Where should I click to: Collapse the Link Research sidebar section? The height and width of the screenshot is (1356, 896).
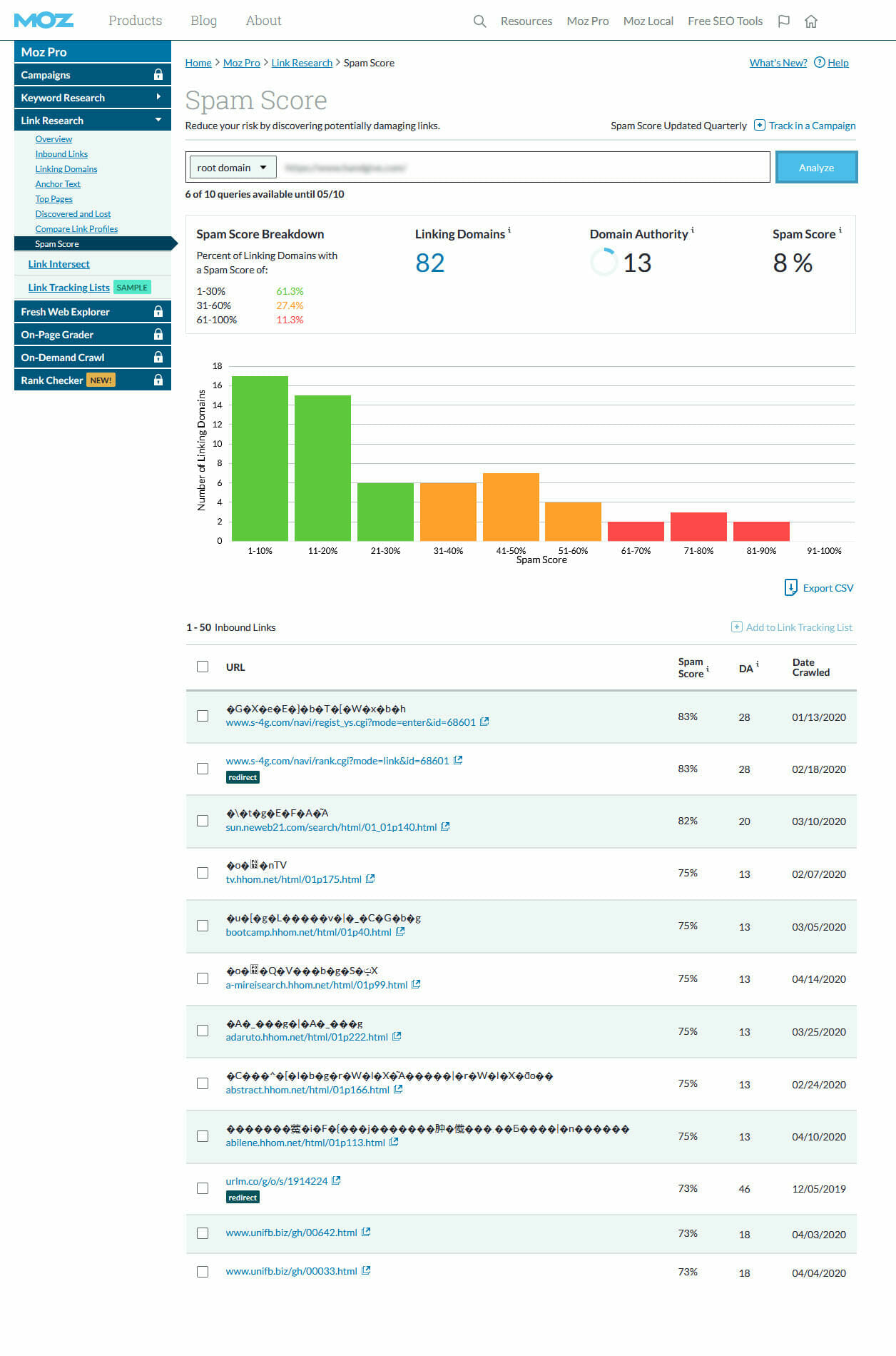(x=93, y=120)
